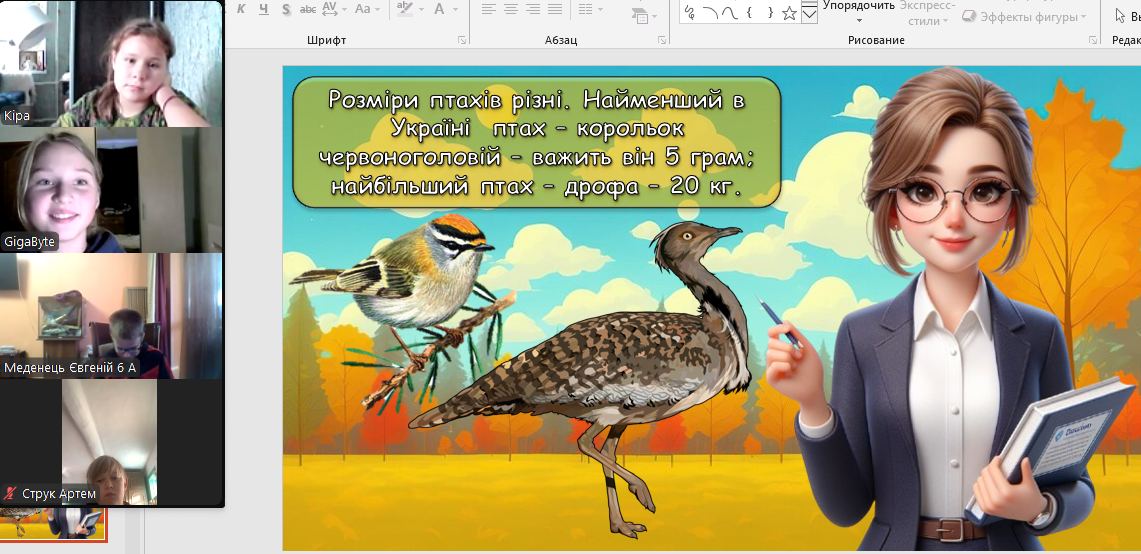The height and width of the screenshot is (554, 1141).
Task: Select Меденець Євгеній 6 А video
Action: coord(111,316)
